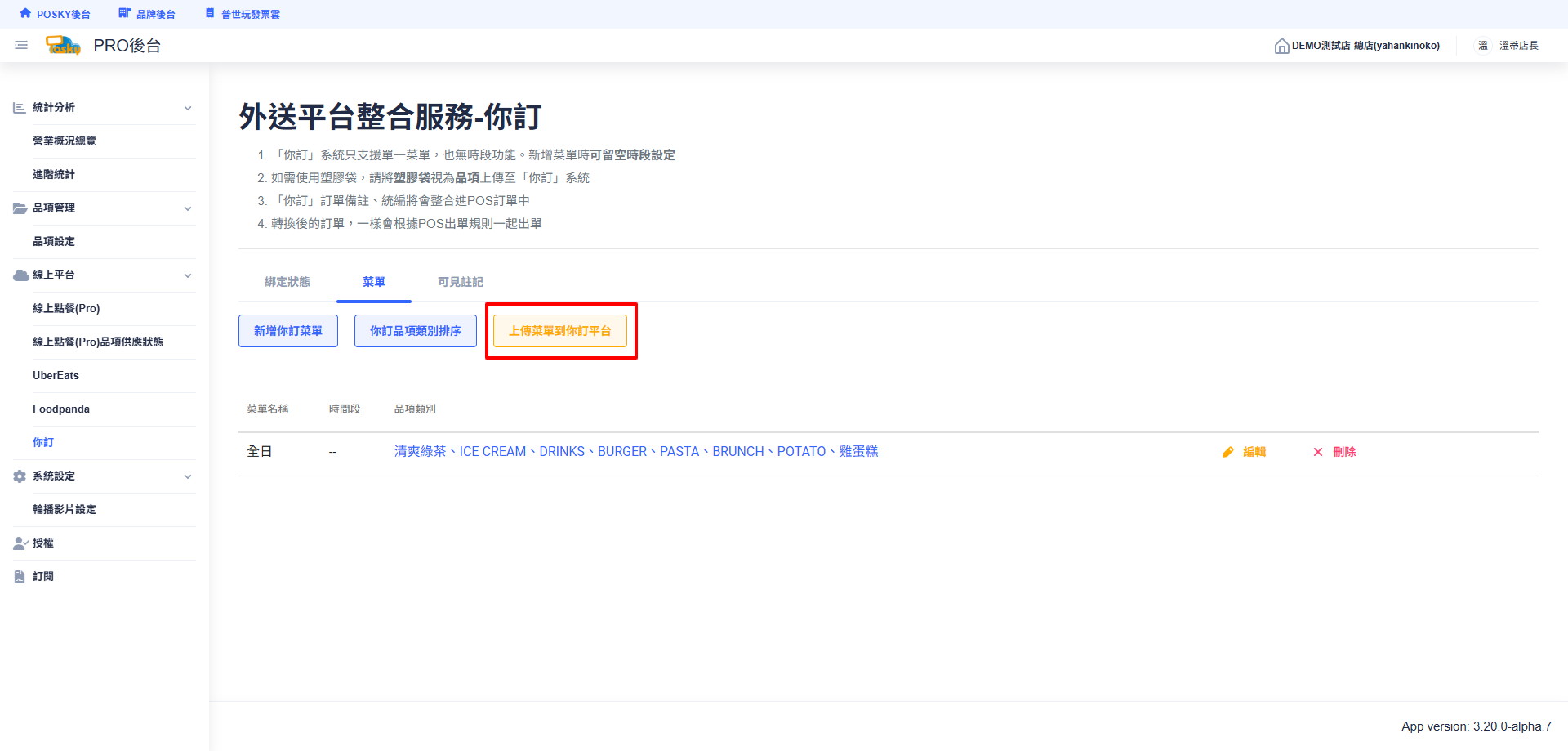
Task: Open 溫蒂店長 account menu
Action: [1519, 46]
